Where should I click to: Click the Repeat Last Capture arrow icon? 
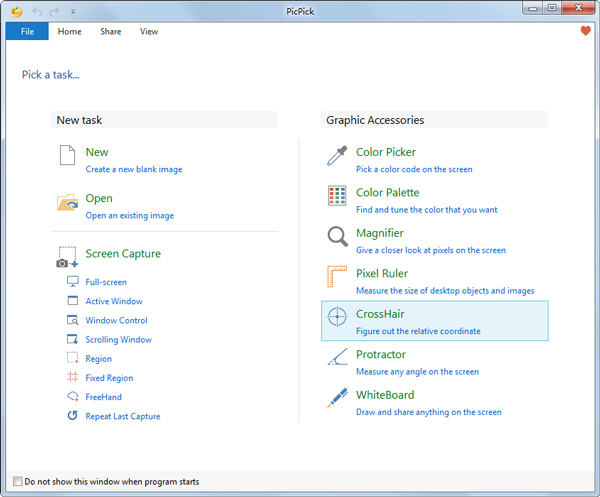(73, 416)
